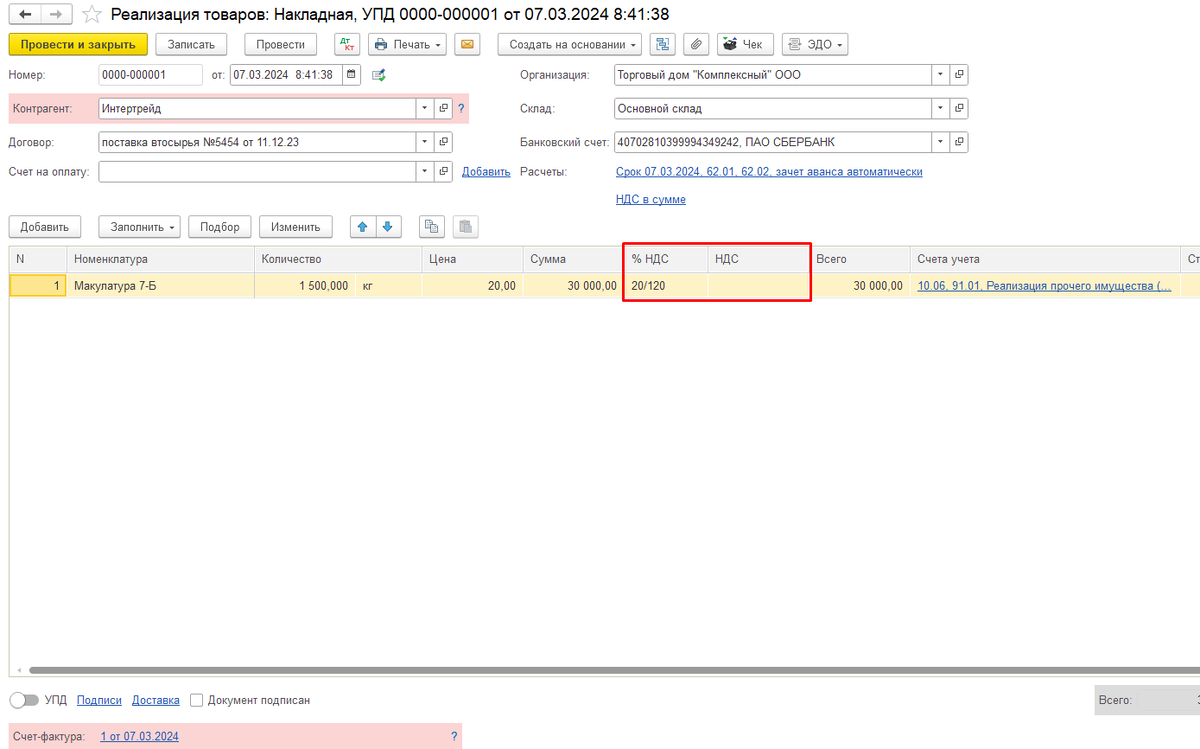Viewport: 1200px width, 749px height.
Task: Expand the Склад dropdown arrow
Action: 941,108
